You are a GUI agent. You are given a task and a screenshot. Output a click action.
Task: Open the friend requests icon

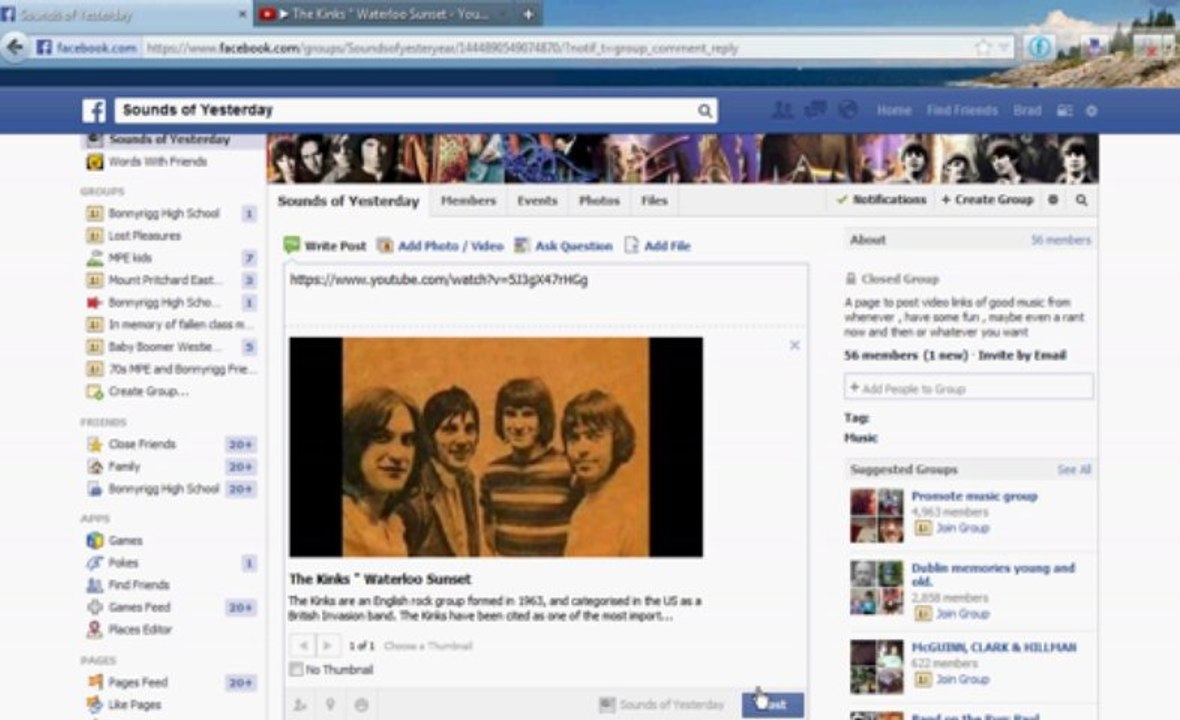783,110
